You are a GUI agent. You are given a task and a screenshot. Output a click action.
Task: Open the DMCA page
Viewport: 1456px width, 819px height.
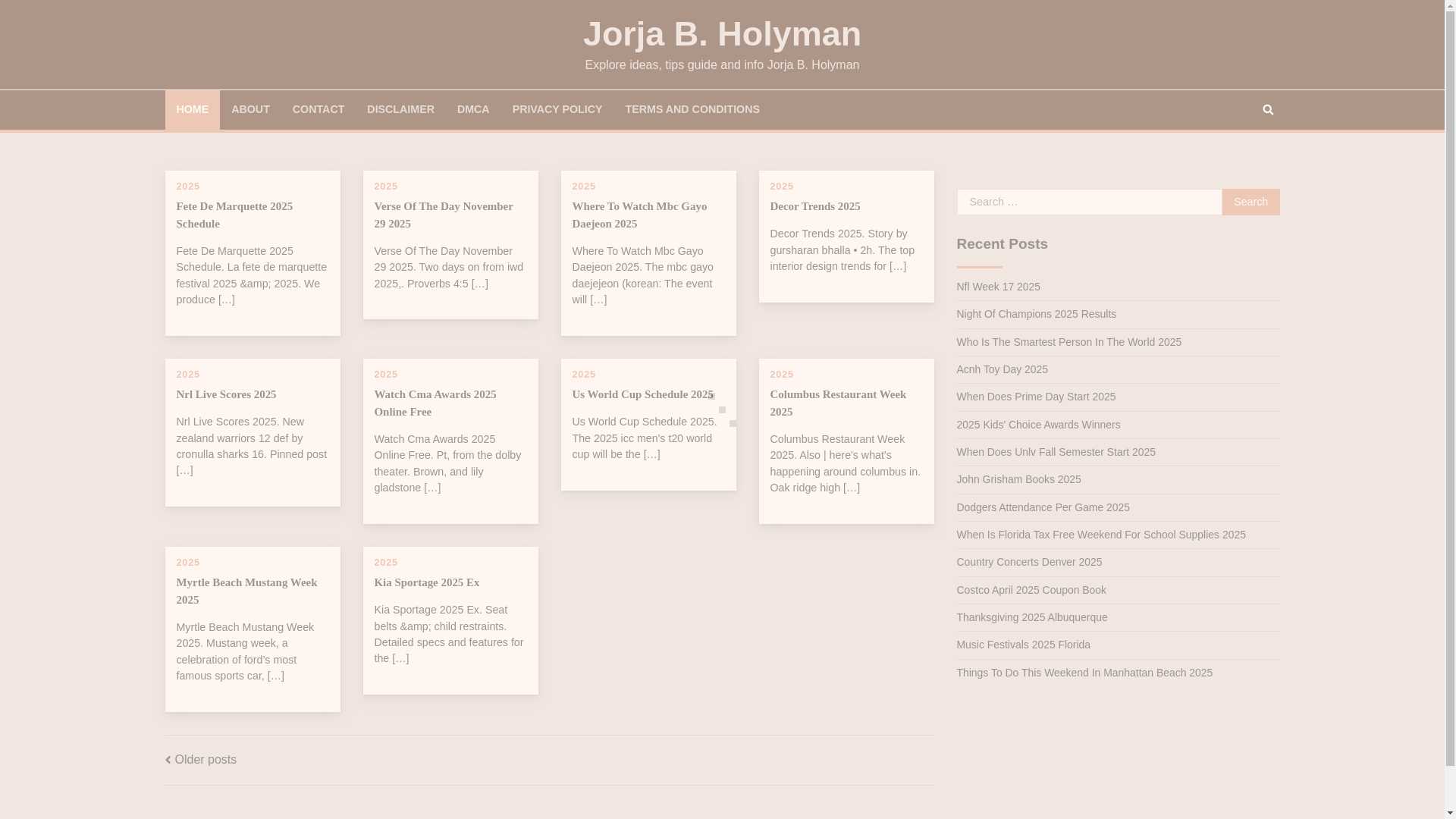tap(473, 110)
